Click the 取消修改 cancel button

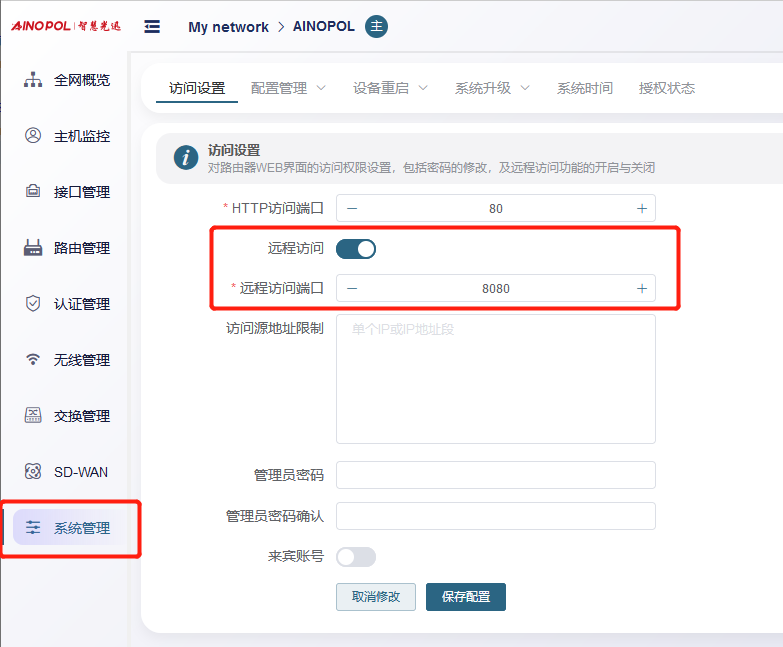[x=376, y=597]
